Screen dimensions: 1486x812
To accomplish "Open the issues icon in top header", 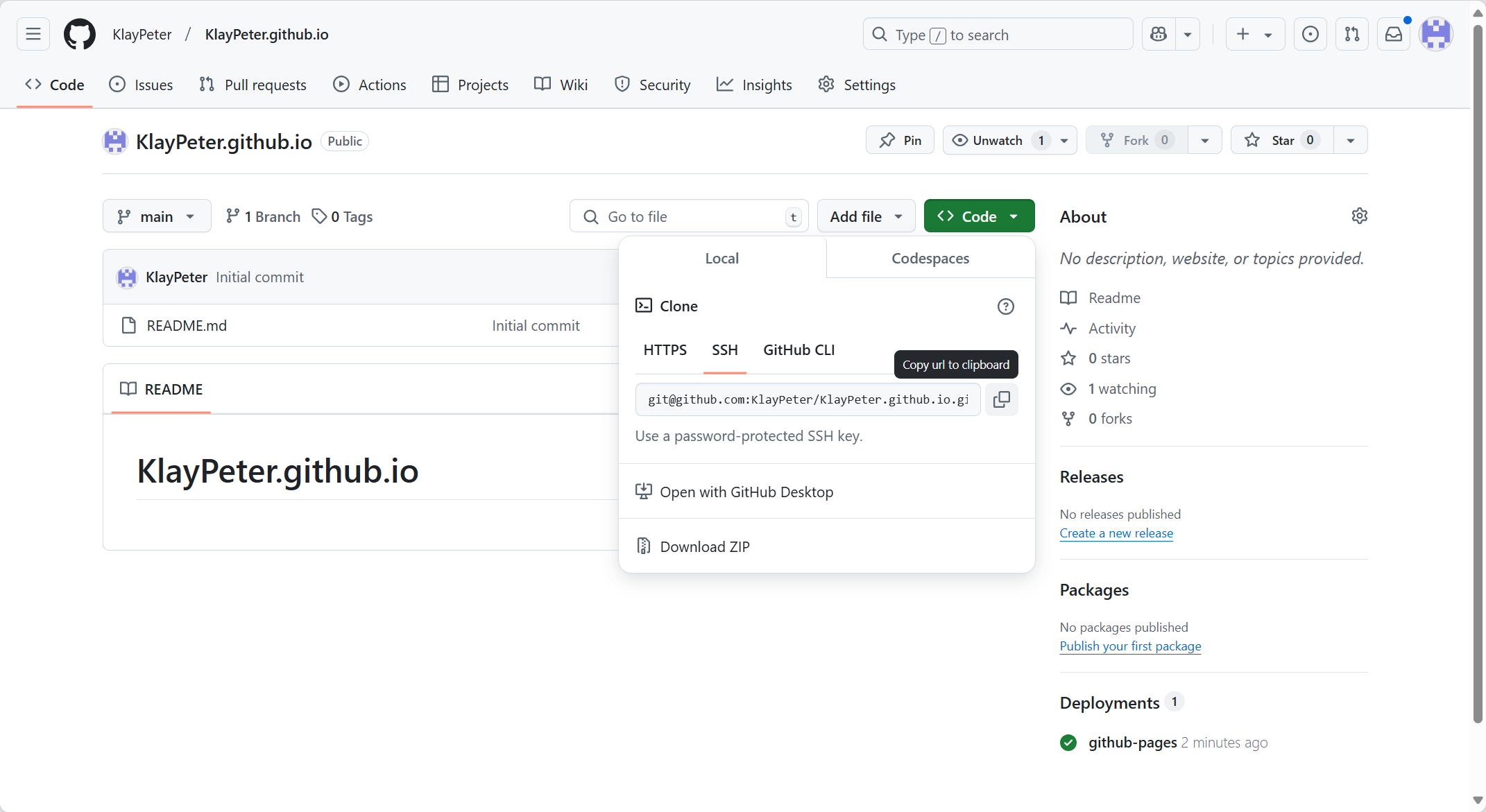I will (1310, 34).
